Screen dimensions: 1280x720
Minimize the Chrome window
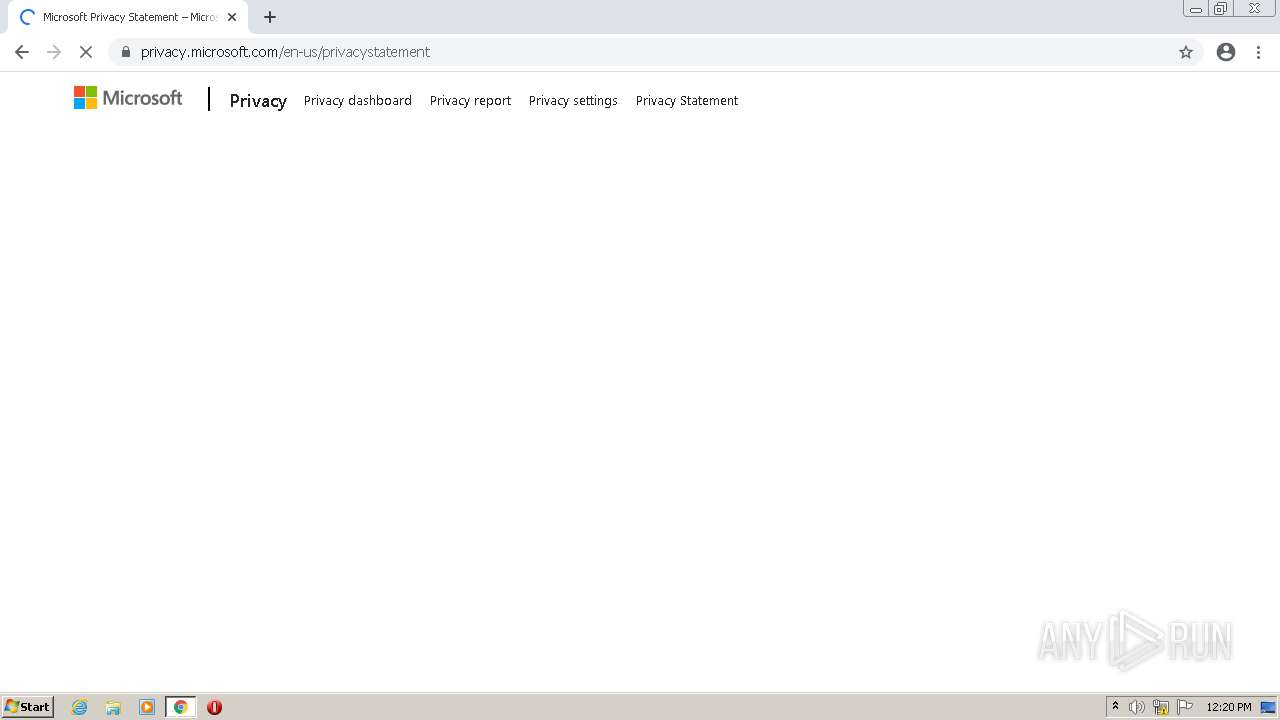pos(1196,9)
